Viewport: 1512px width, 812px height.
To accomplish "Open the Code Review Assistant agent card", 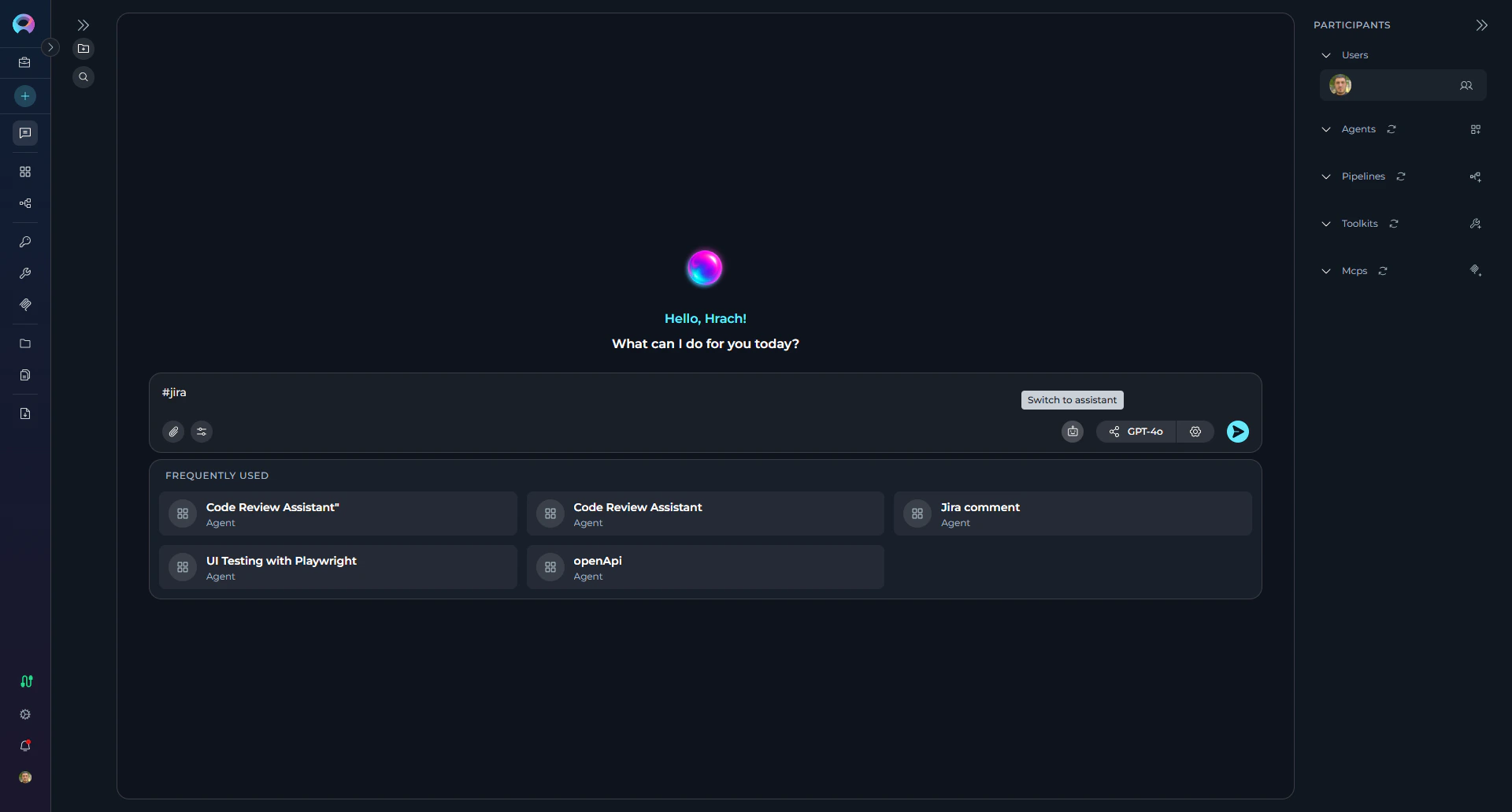I will coord(704,514).
